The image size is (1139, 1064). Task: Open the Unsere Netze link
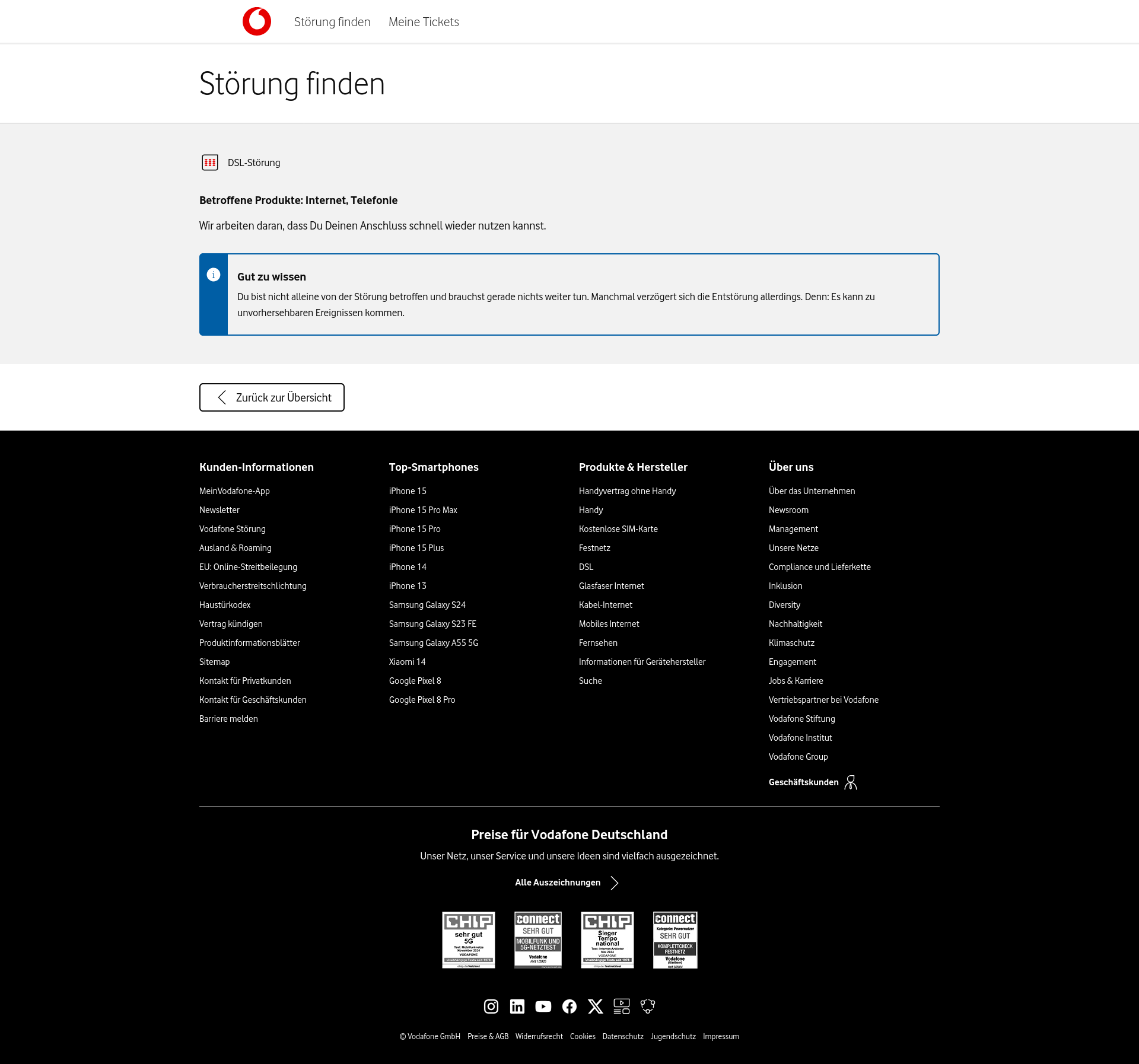click(793, 548)
